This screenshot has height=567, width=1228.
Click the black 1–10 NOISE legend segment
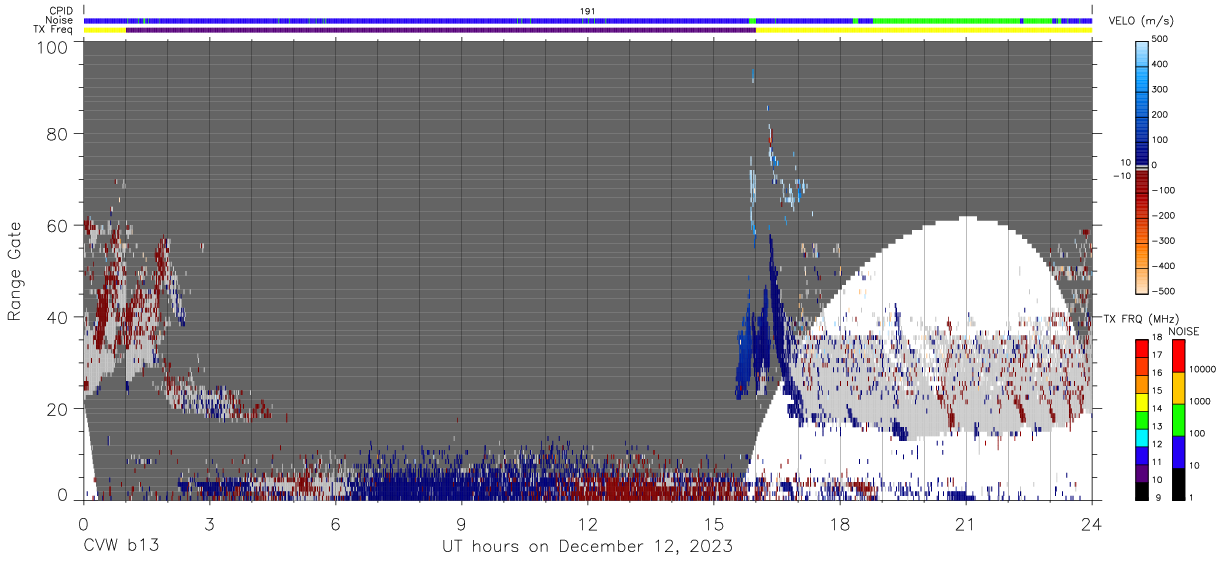[1178, 484]
